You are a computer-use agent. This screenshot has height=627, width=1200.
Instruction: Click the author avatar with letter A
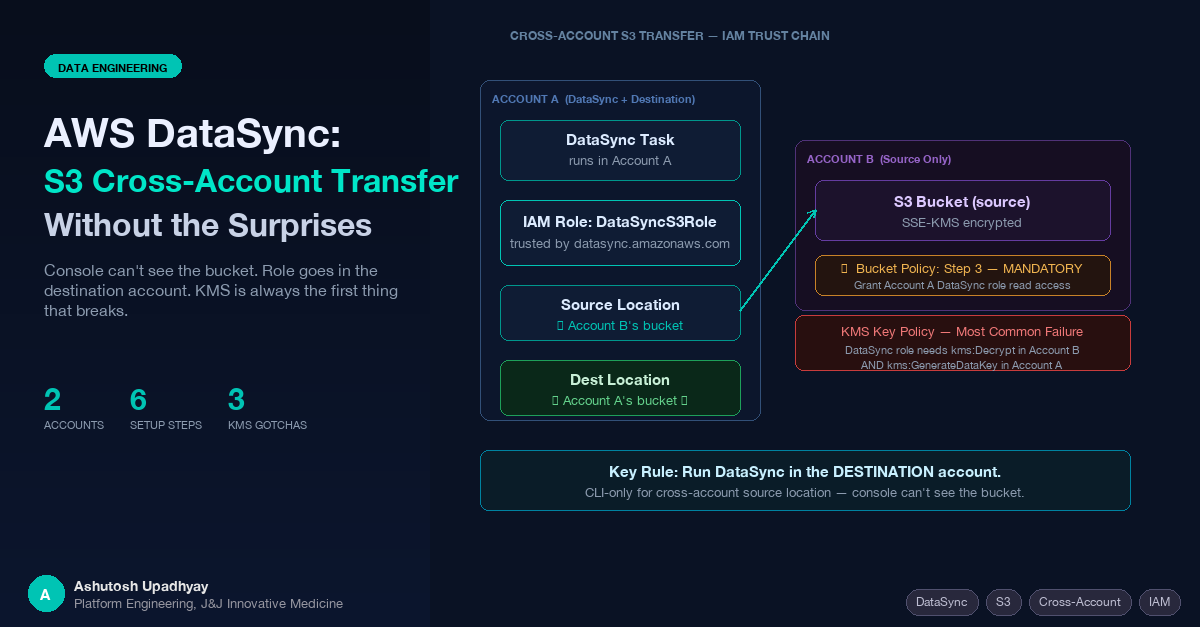(45, 594)
